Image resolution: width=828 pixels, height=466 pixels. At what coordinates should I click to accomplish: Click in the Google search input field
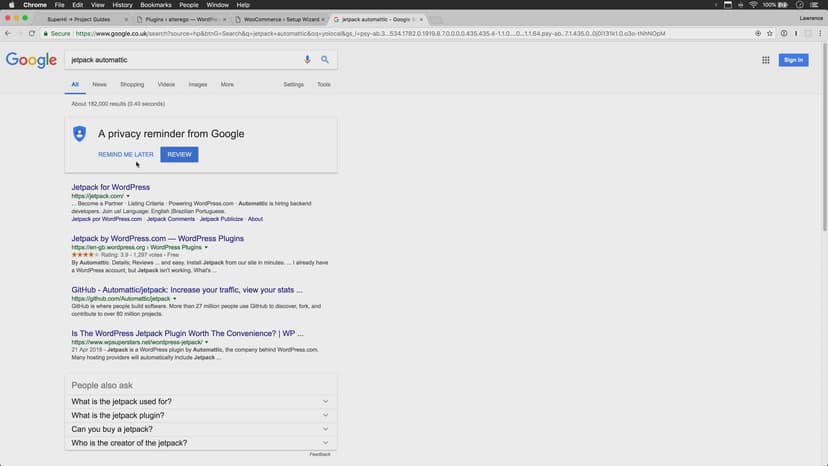pos(180,60)
